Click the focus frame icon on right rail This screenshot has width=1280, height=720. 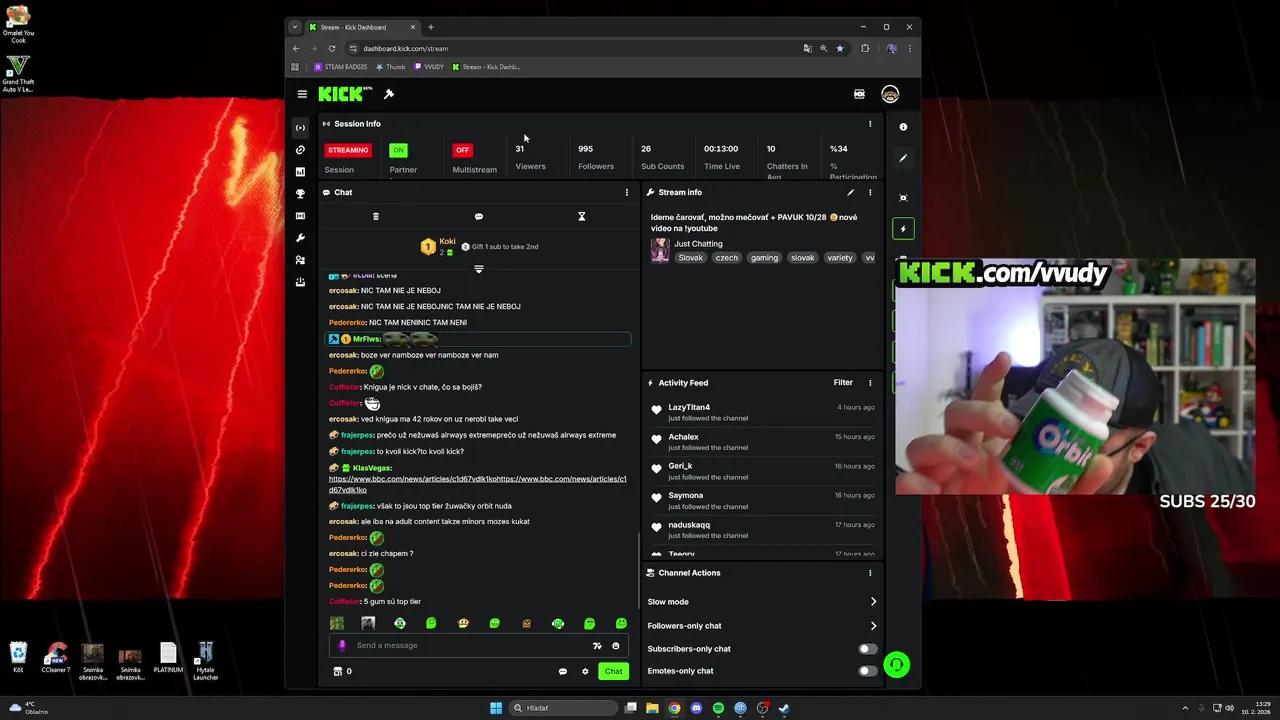(x=903, y=198)
